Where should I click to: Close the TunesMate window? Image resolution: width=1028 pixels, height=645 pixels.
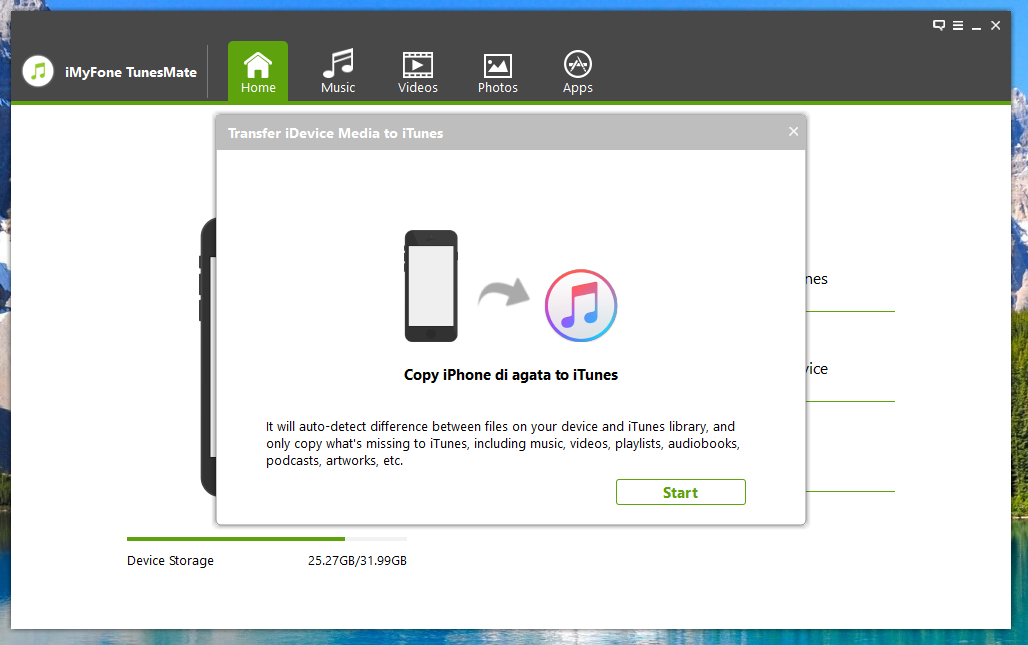pyautogui.click(x=995, y=26)
